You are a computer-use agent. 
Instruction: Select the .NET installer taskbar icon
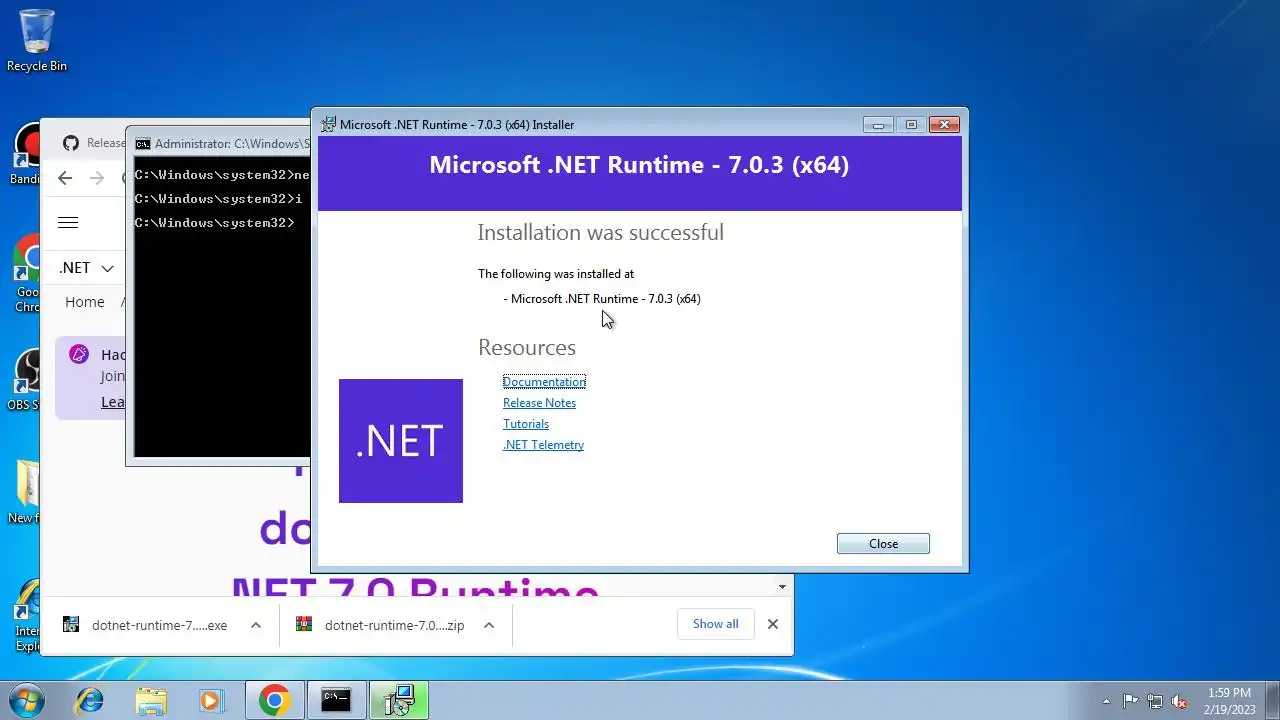[399, 701]
